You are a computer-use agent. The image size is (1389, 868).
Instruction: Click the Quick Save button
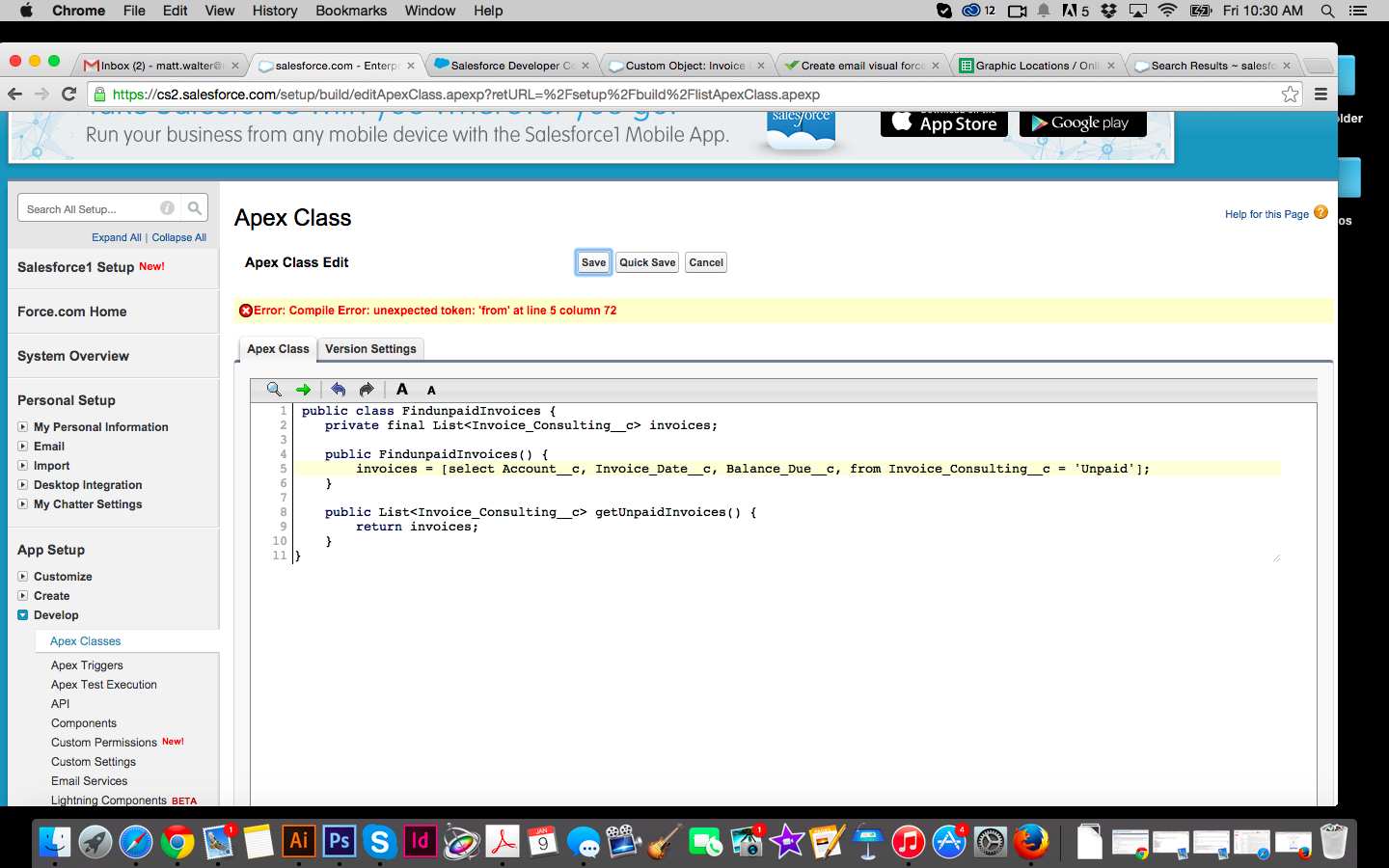647,262
